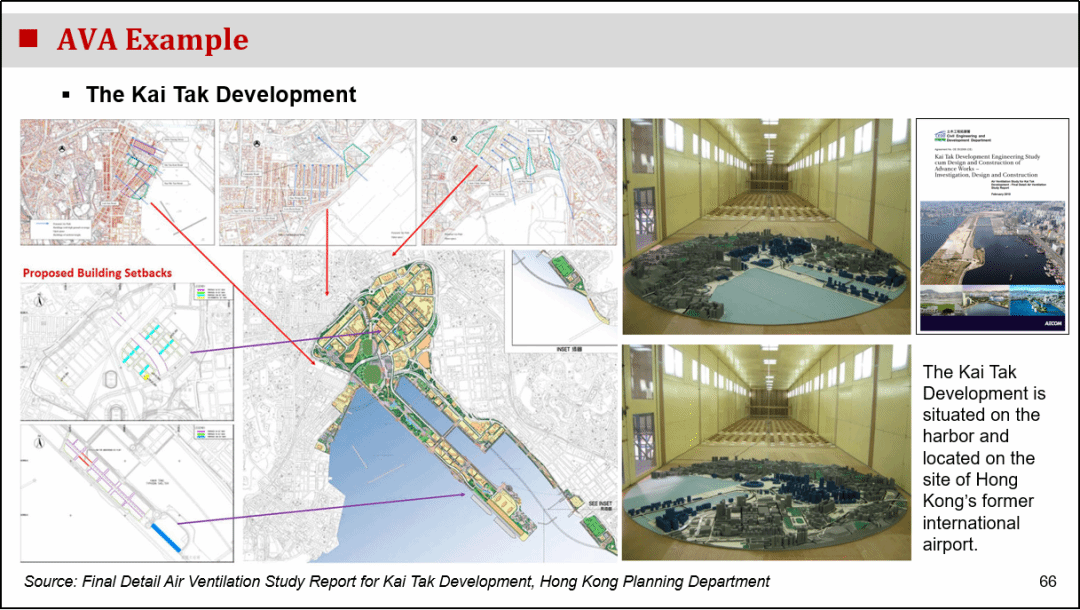The width and height of the screenshot is (1080, 610).
Task: Click the black bullet before Kai Tak Development
Action: 67,95
